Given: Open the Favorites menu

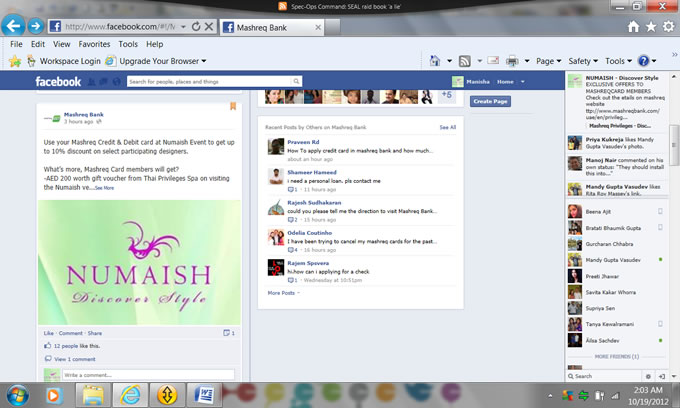Looking at the screenshot, I should (94, 44).
